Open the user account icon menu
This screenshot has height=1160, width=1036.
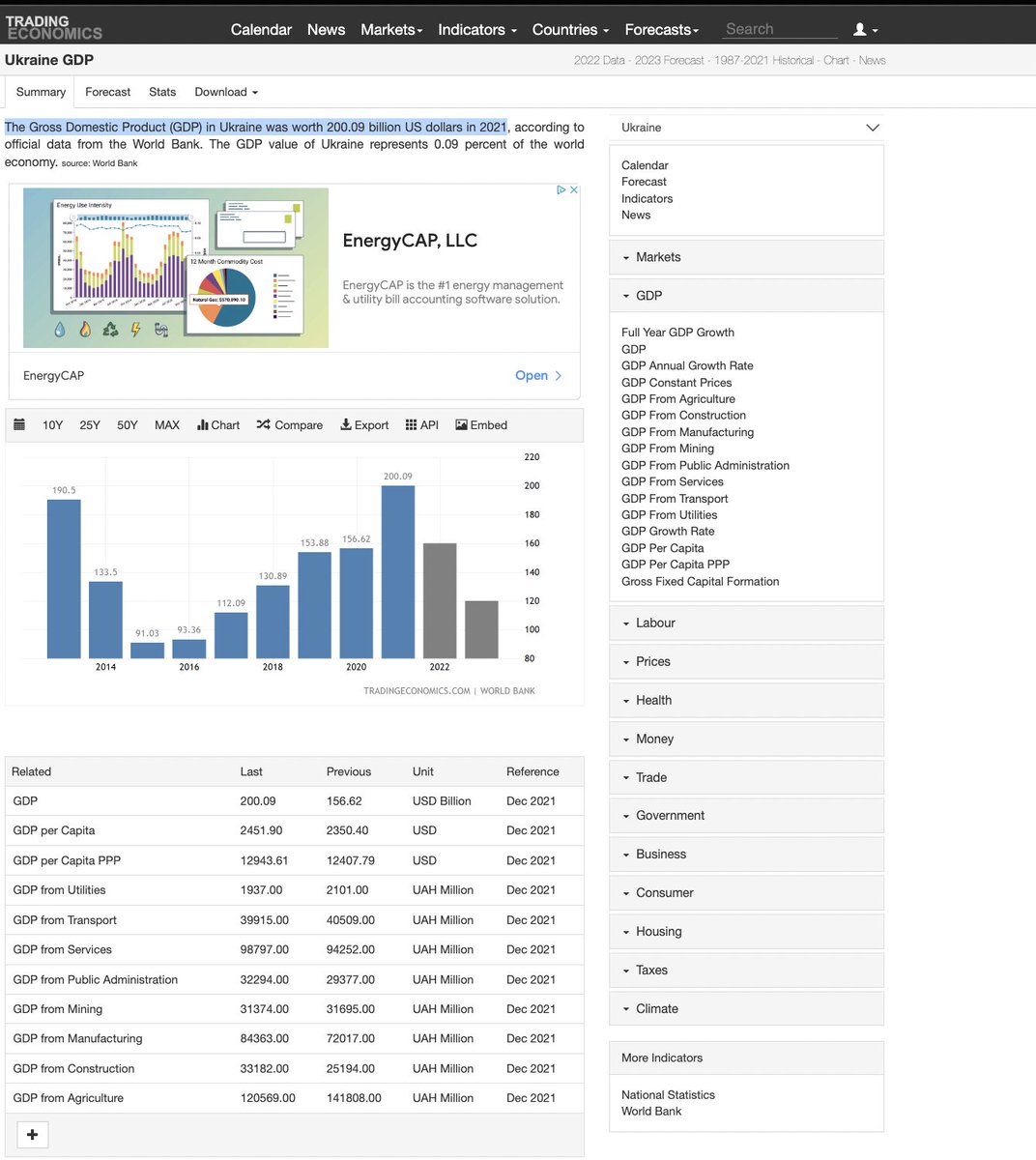pos(864,30)
